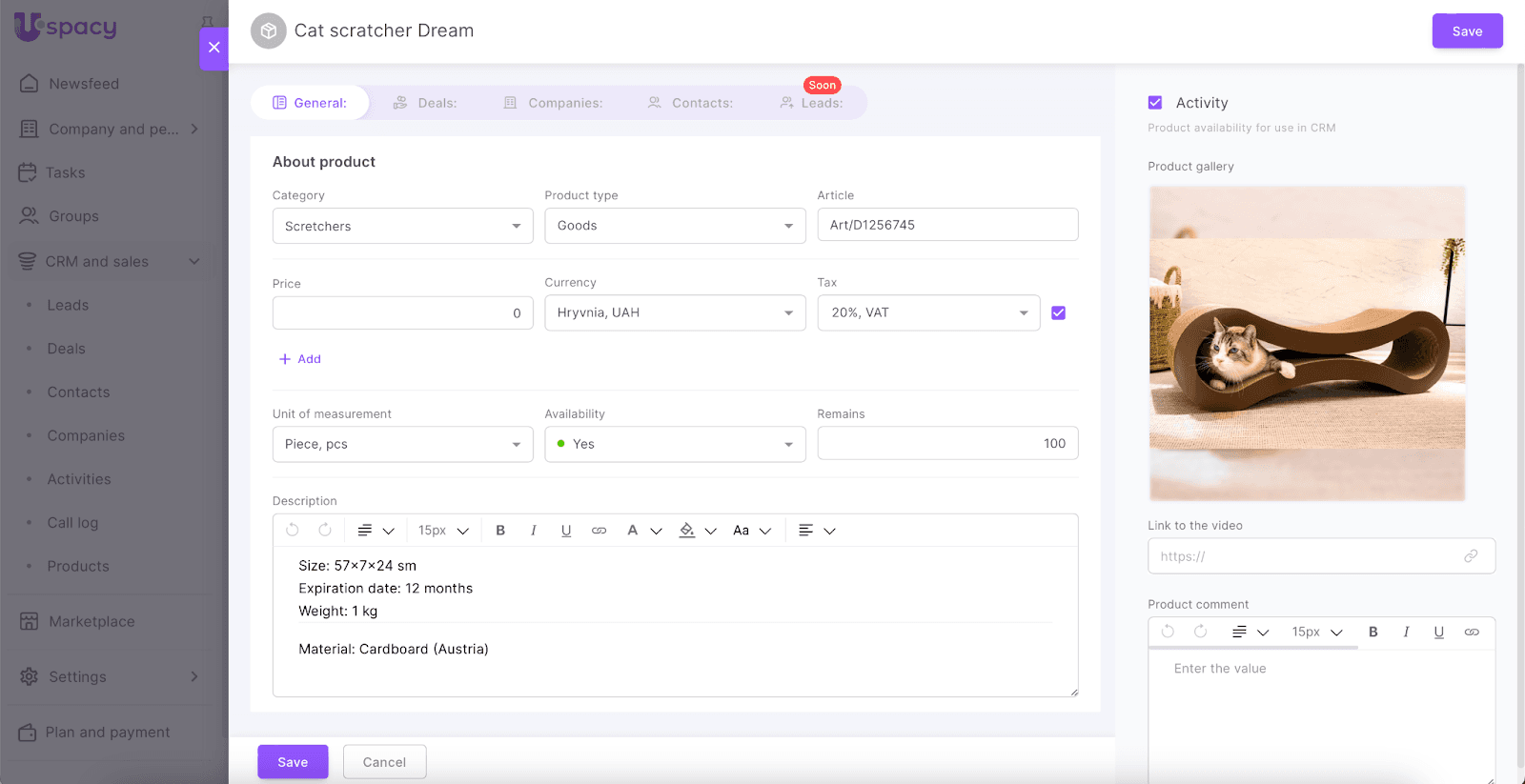Open the Companies tab

click(553, 103)
